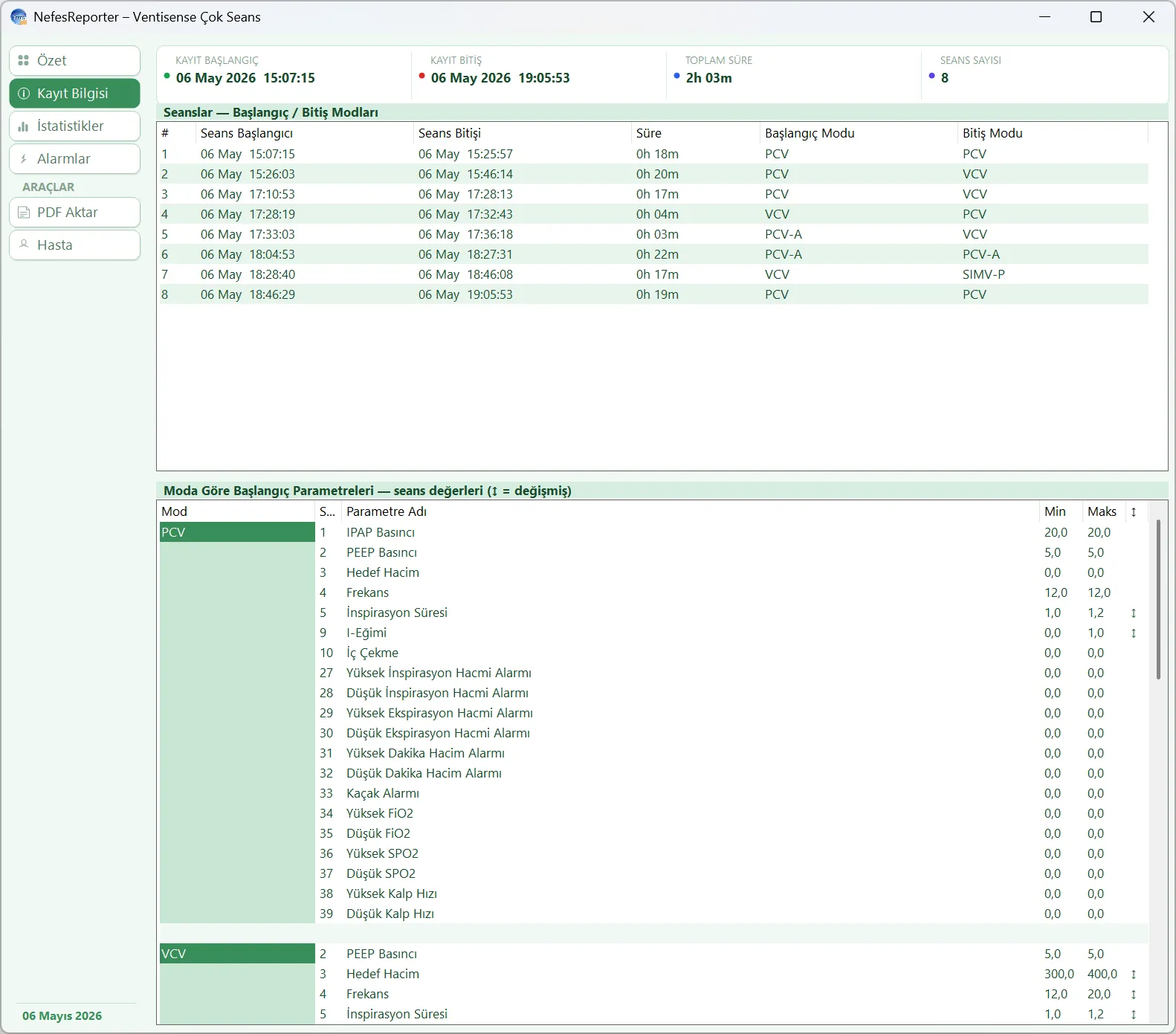Click the Hasta person icon
Viewport: 1176px width, 1034px height.
point(24,245)
